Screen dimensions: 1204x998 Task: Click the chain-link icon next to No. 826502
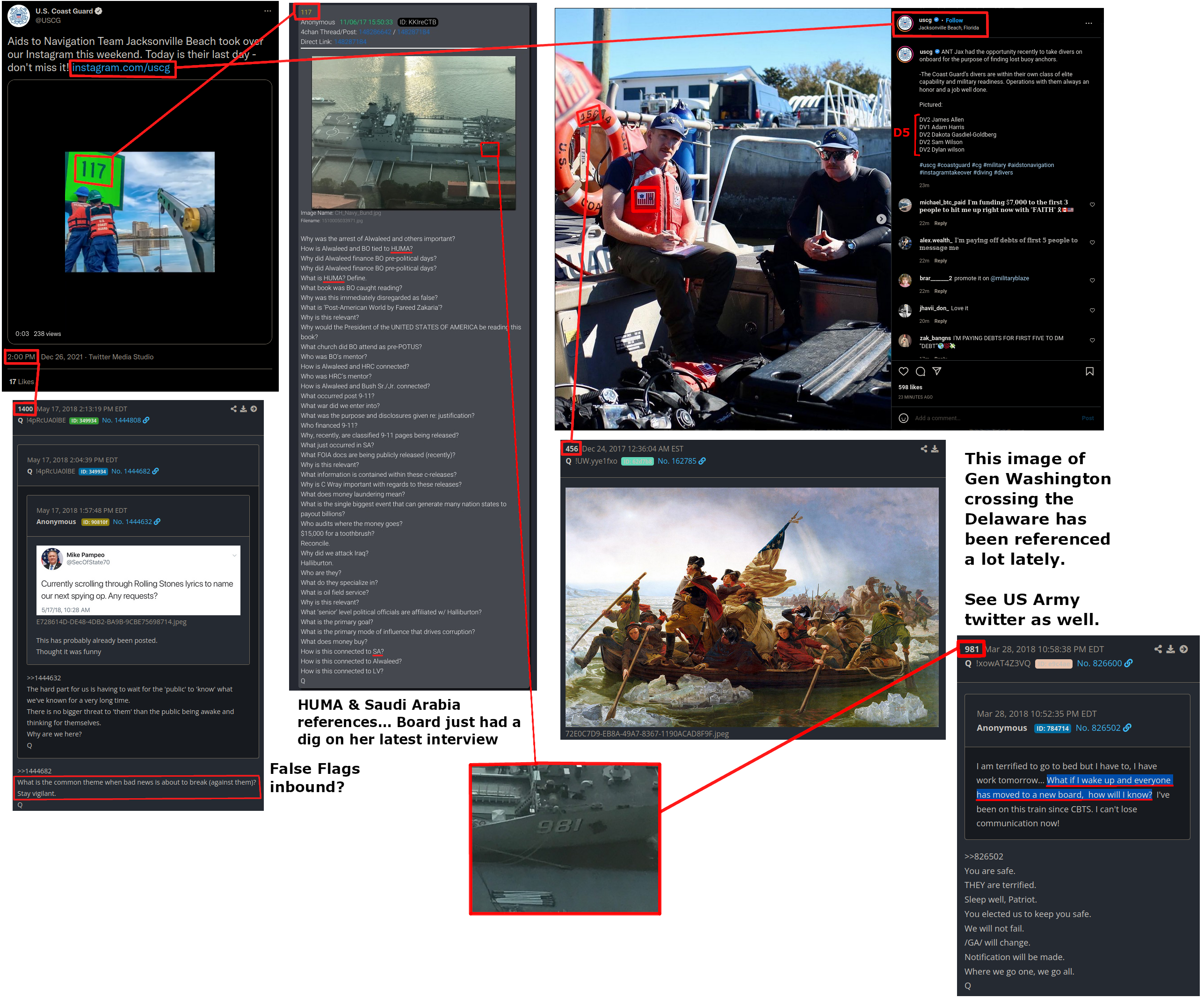click(x=1127, y=728)
